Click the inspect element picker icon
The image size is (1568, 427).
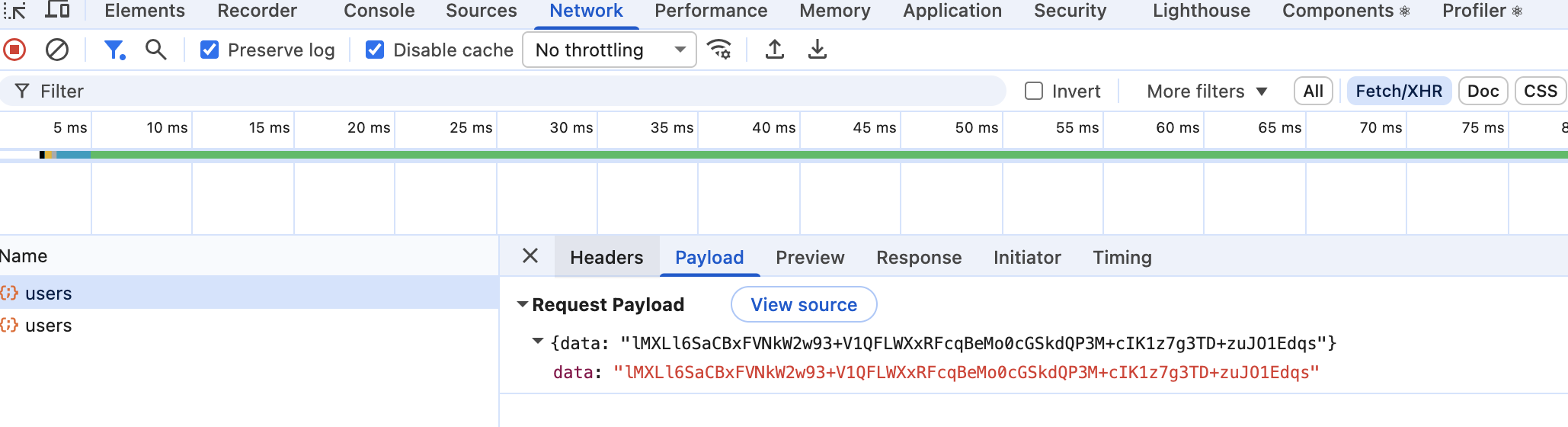(15, 10)
